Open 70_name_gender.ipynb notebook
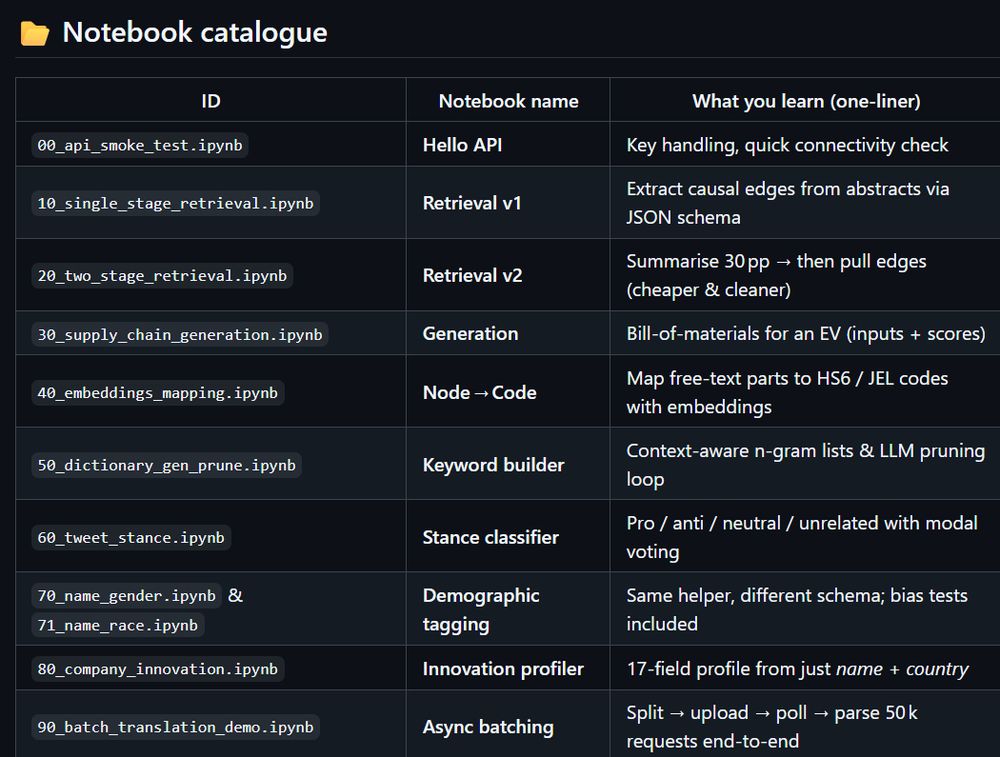The height and width of the screenshot is (757, 1000). 126,596
